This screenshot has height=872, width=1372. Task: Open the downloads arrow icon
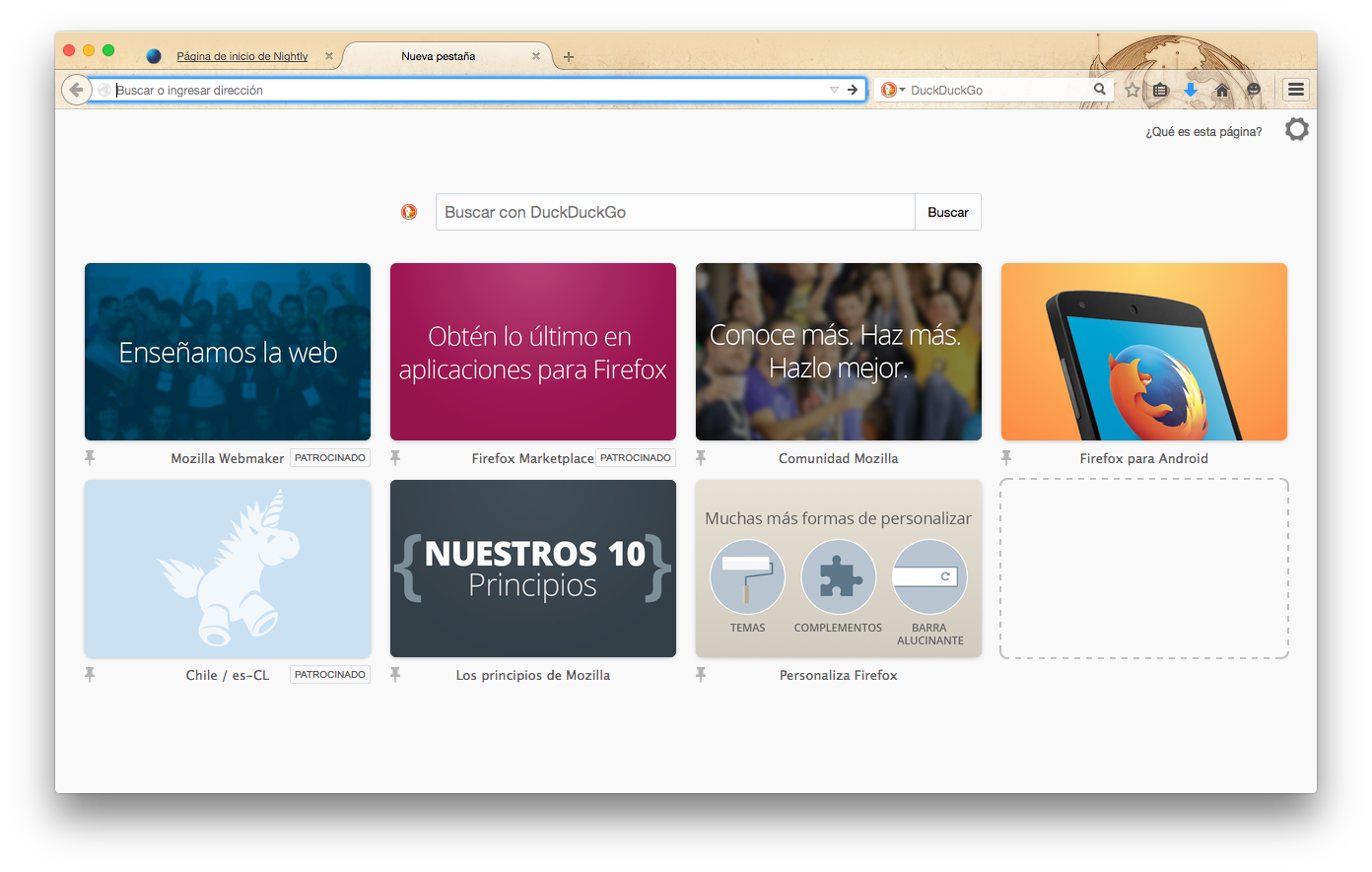1191,90
